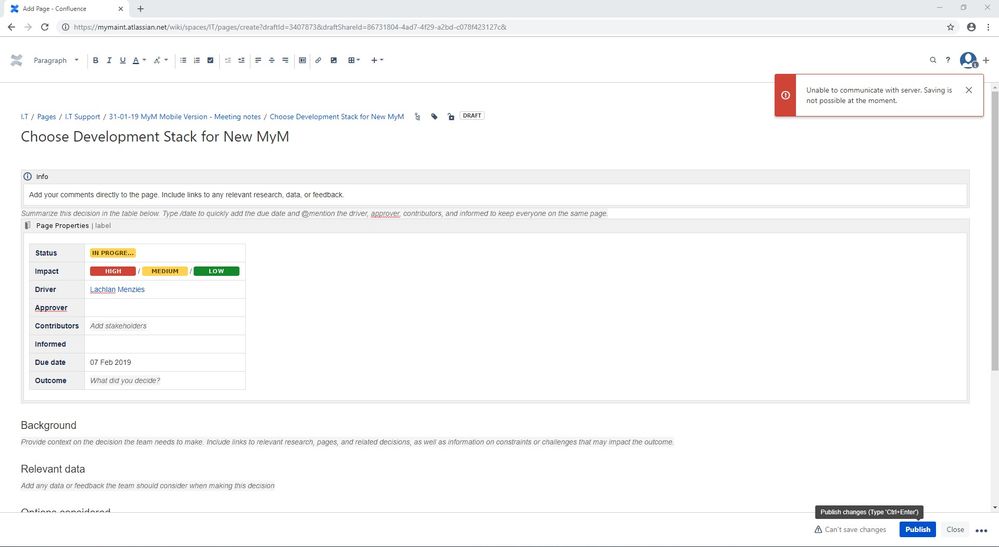Click the Relevant data heading
The width and height of the screenshot is (999, 547).
tap(53, 469)
